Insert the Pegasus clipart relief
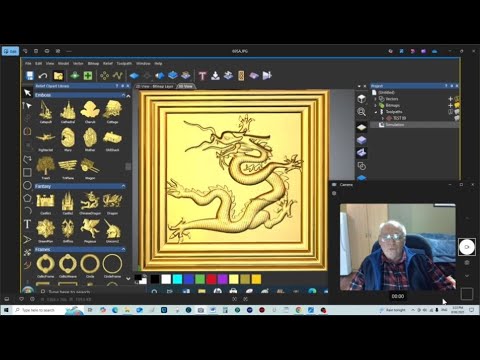This screenshot has height=360, width=480. pos(90,230)
